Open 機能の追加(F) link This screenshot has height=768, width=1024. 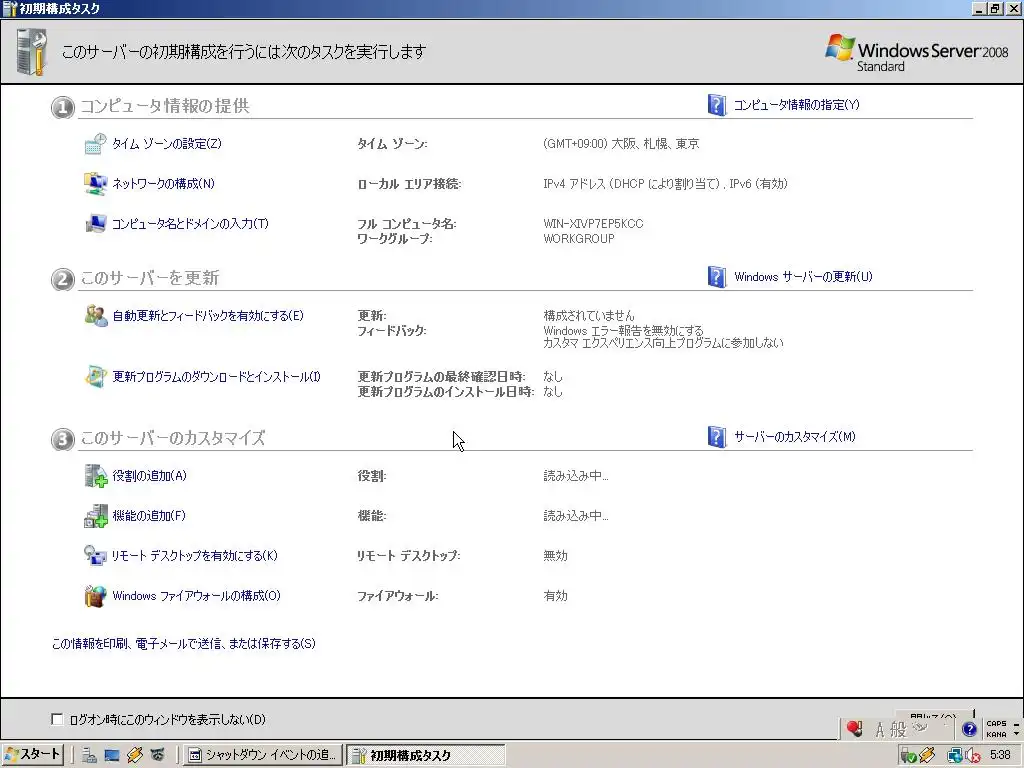149,516
